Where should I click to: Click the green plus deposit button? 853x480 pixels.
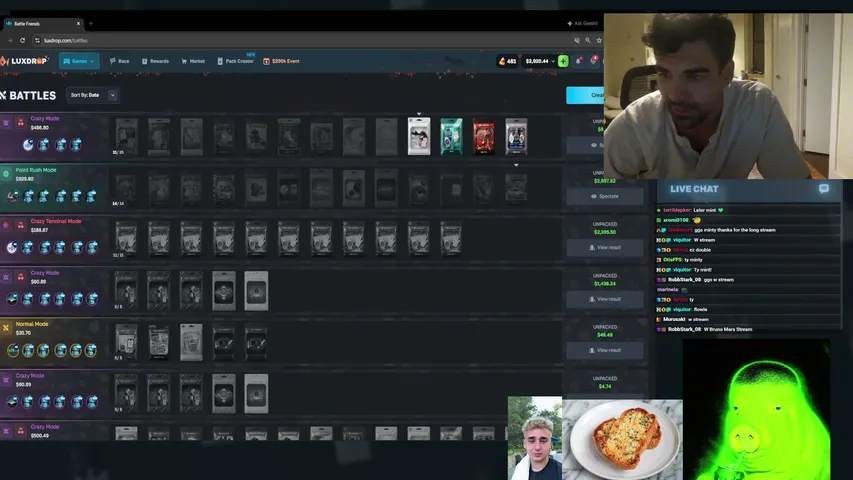point(563,61)
